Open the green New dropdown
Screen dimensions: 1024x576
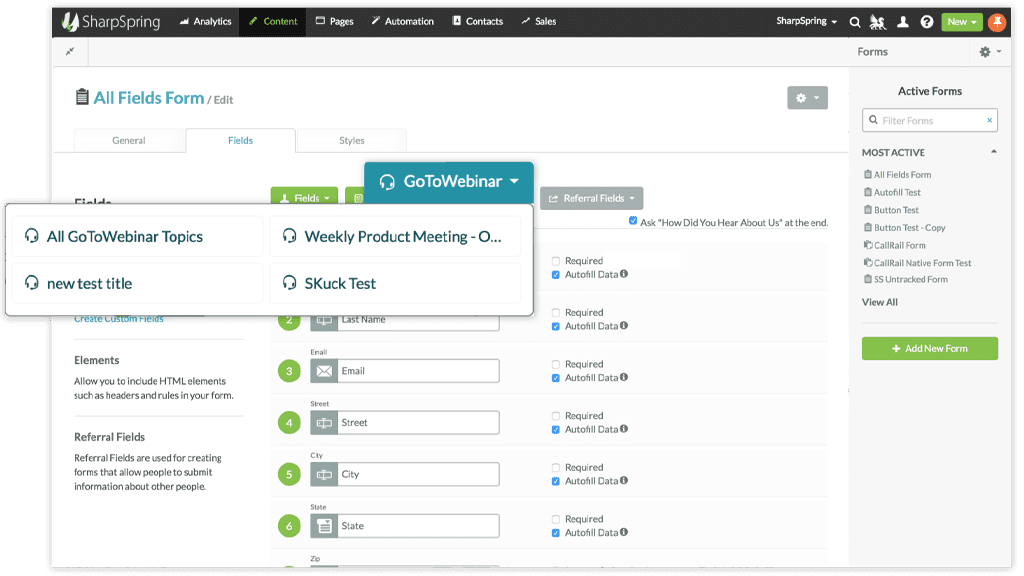961,22
